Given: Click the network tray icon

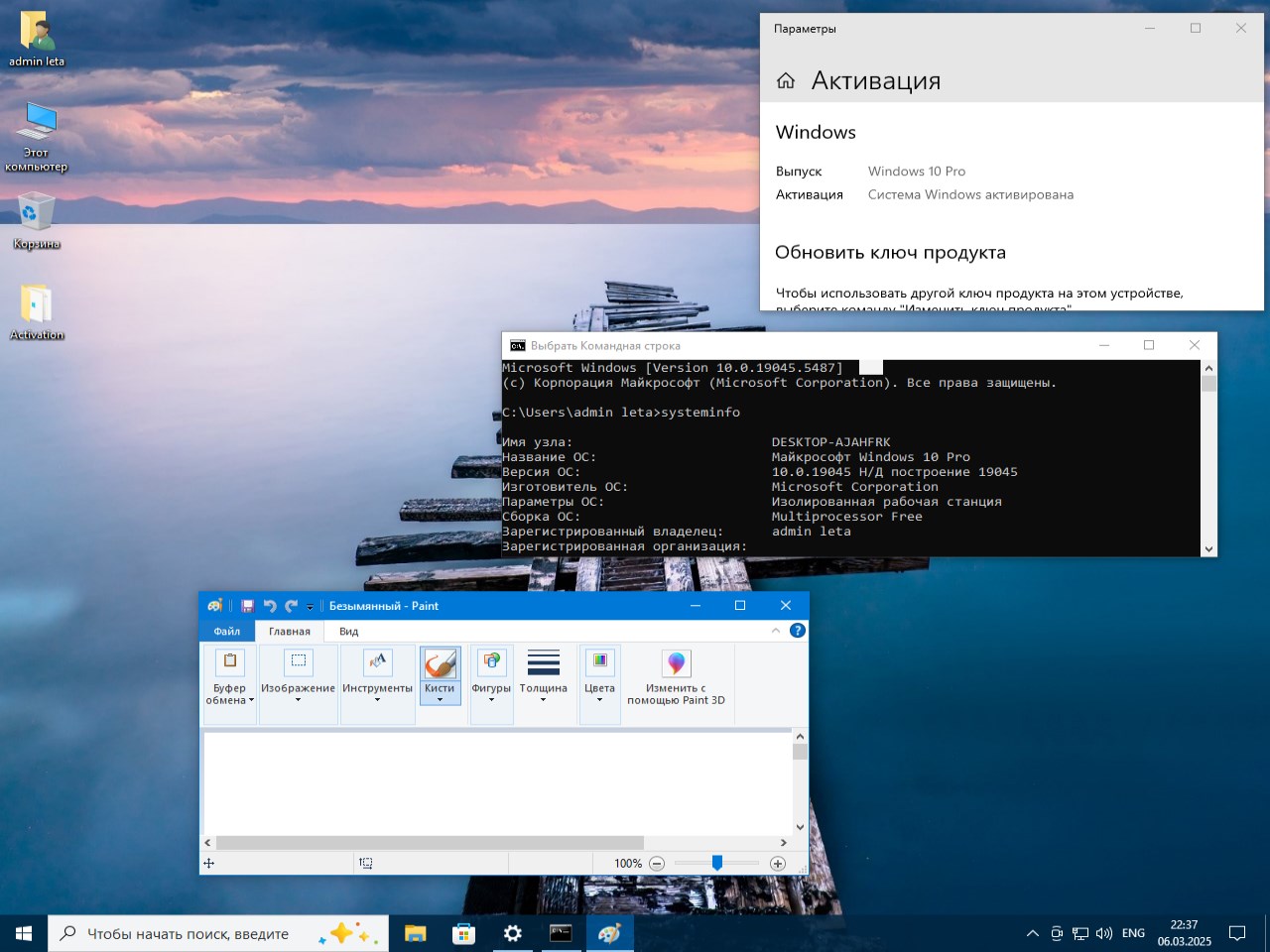Looking at the screenshot, I should [1080, 933].
